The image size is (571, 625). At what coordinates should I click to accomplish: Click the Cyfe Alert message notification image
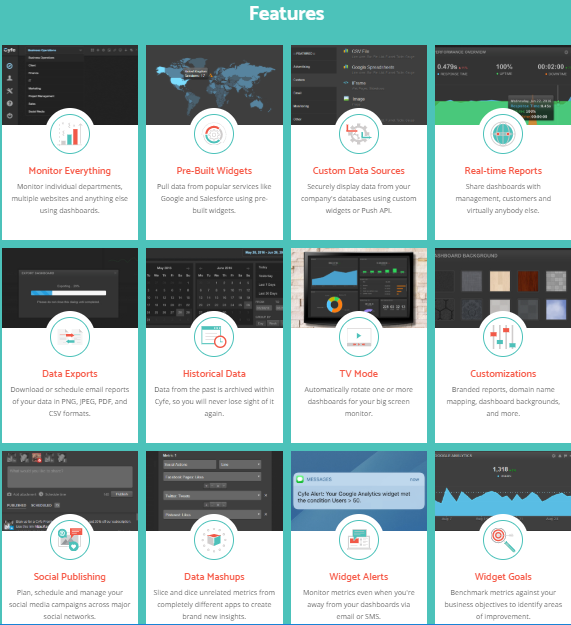coord(359,491)
